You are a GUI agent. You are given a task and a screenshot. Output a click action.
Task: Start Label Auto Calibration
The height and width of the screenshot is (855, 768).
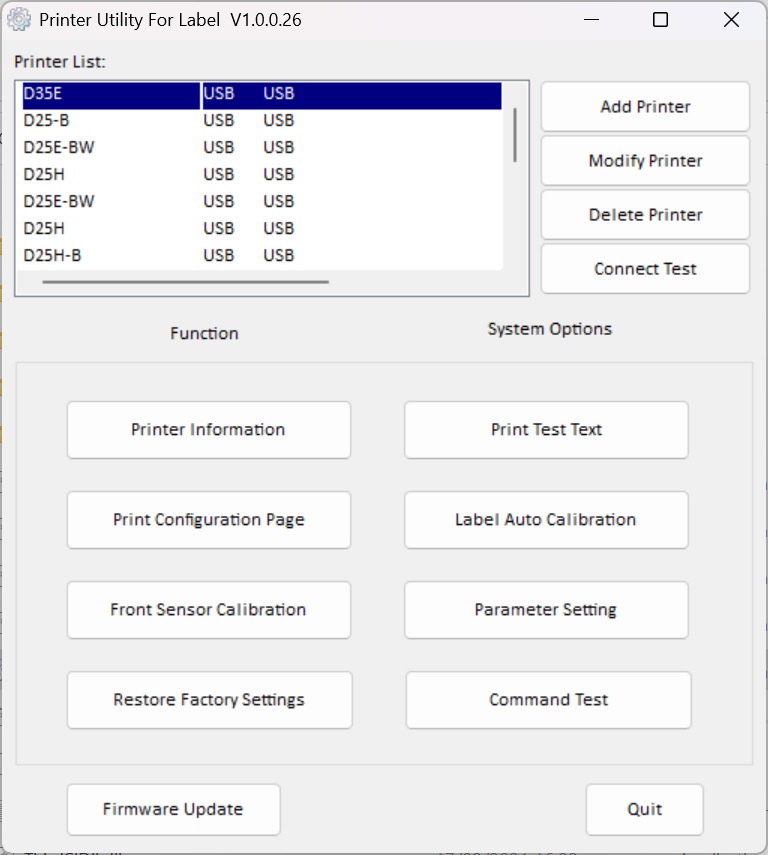546,520
